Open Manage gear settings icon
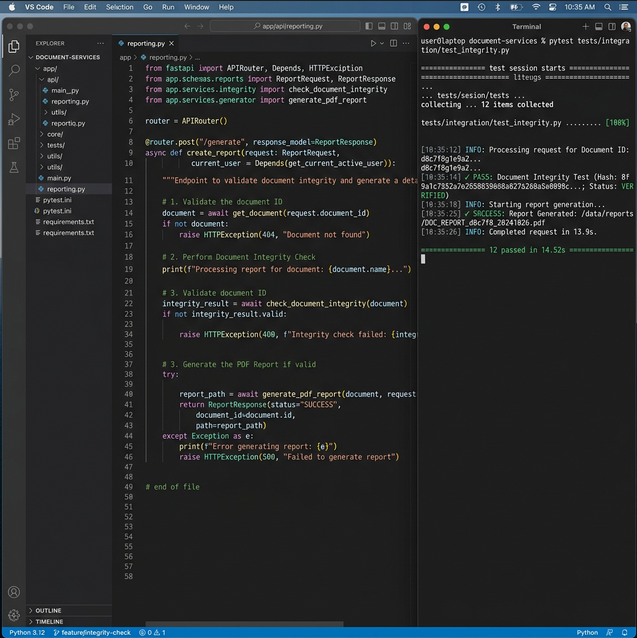 (14, 615)
